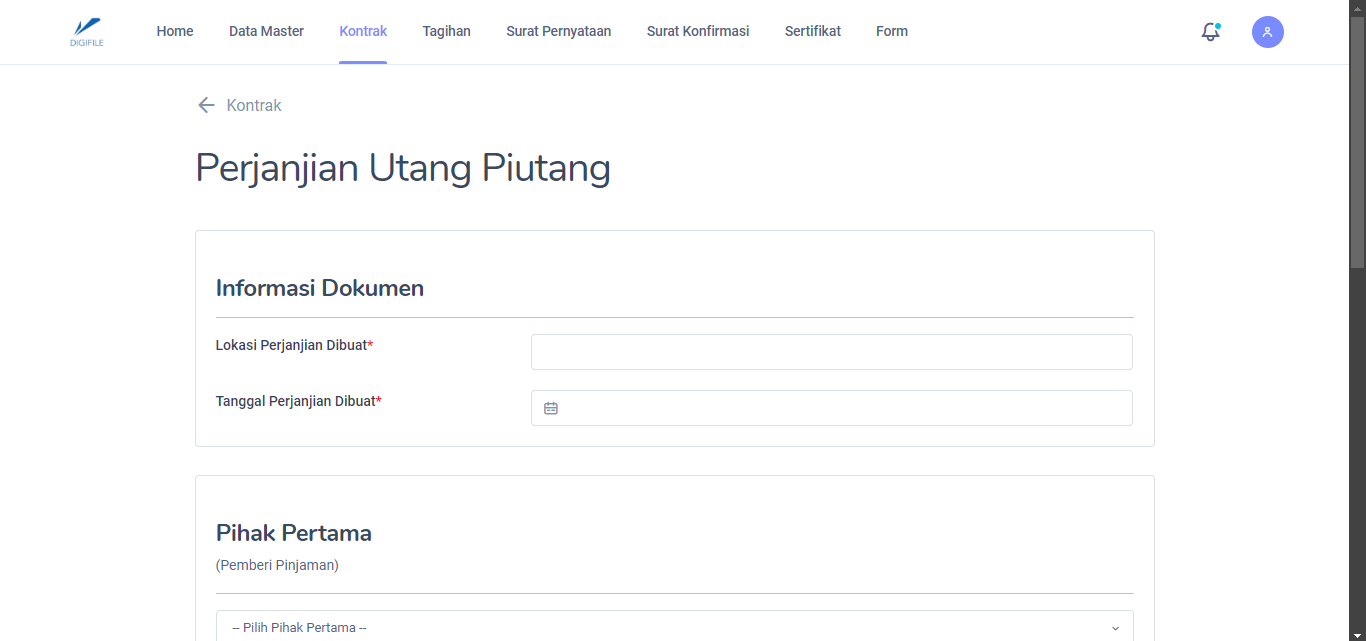This screenshot has width=1366, height=641.
Task: Click the Digifile logo
Action: (87, 32)
